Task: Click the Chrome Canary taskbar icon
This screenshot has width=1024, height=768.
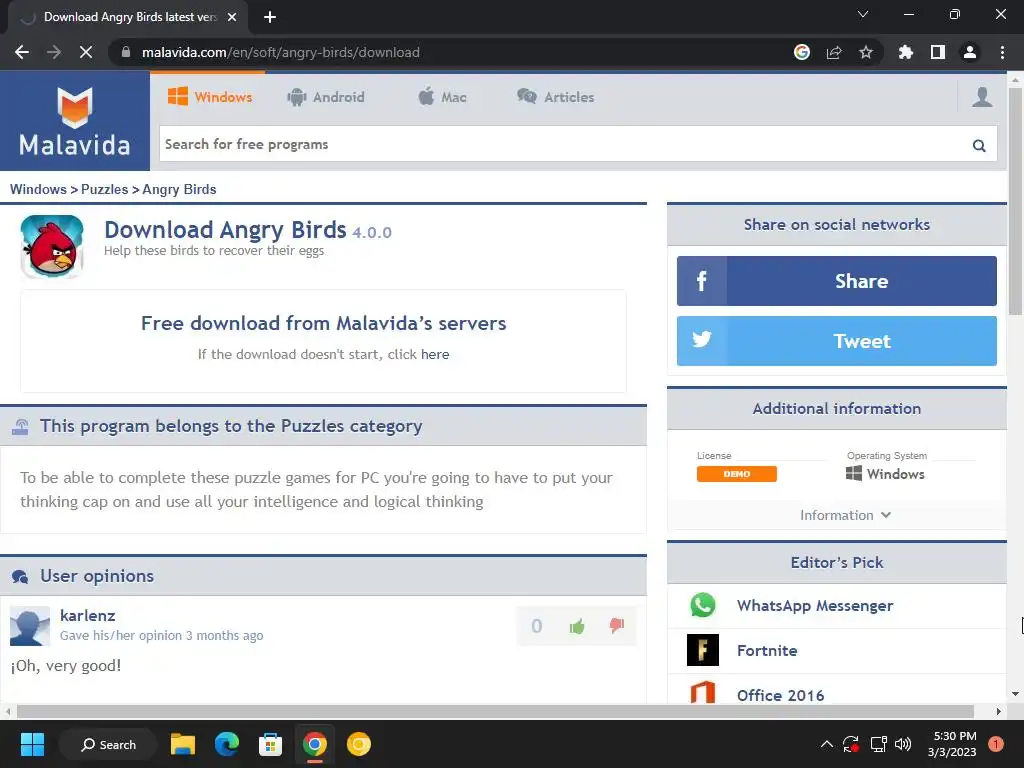Action: [359, 744]
